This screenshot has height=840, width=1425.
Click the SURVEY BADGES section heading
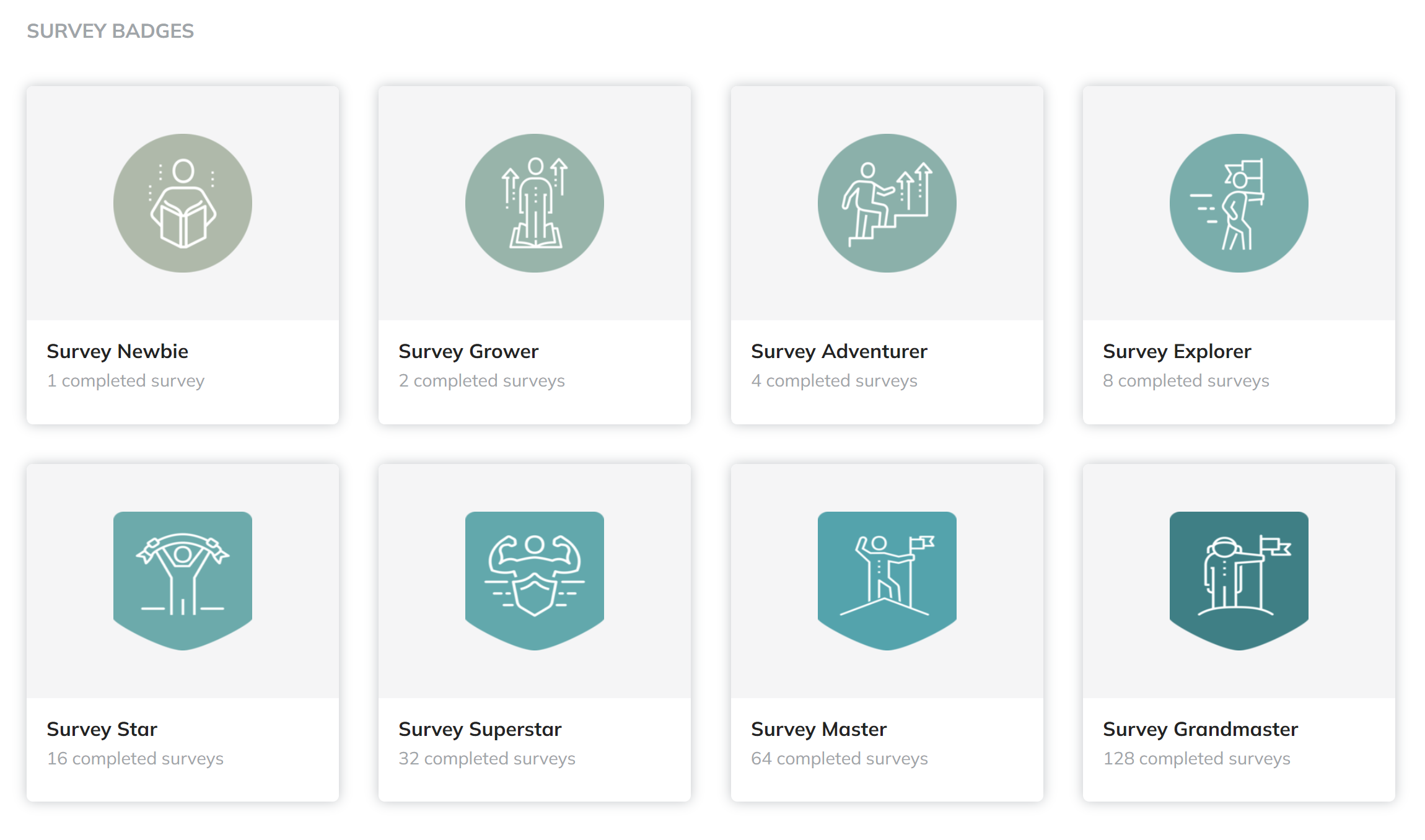110,31
